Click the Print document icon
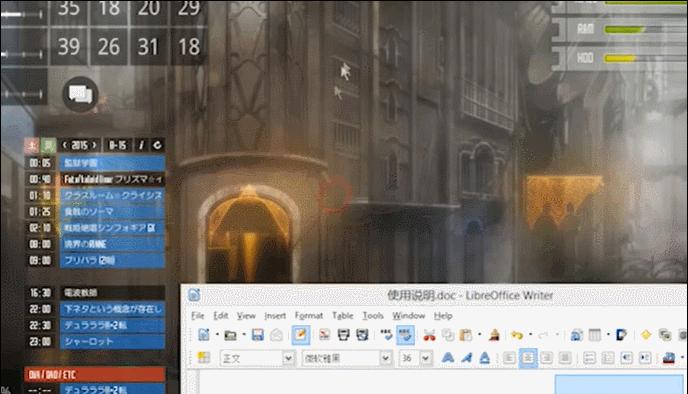 click(344, 335)
